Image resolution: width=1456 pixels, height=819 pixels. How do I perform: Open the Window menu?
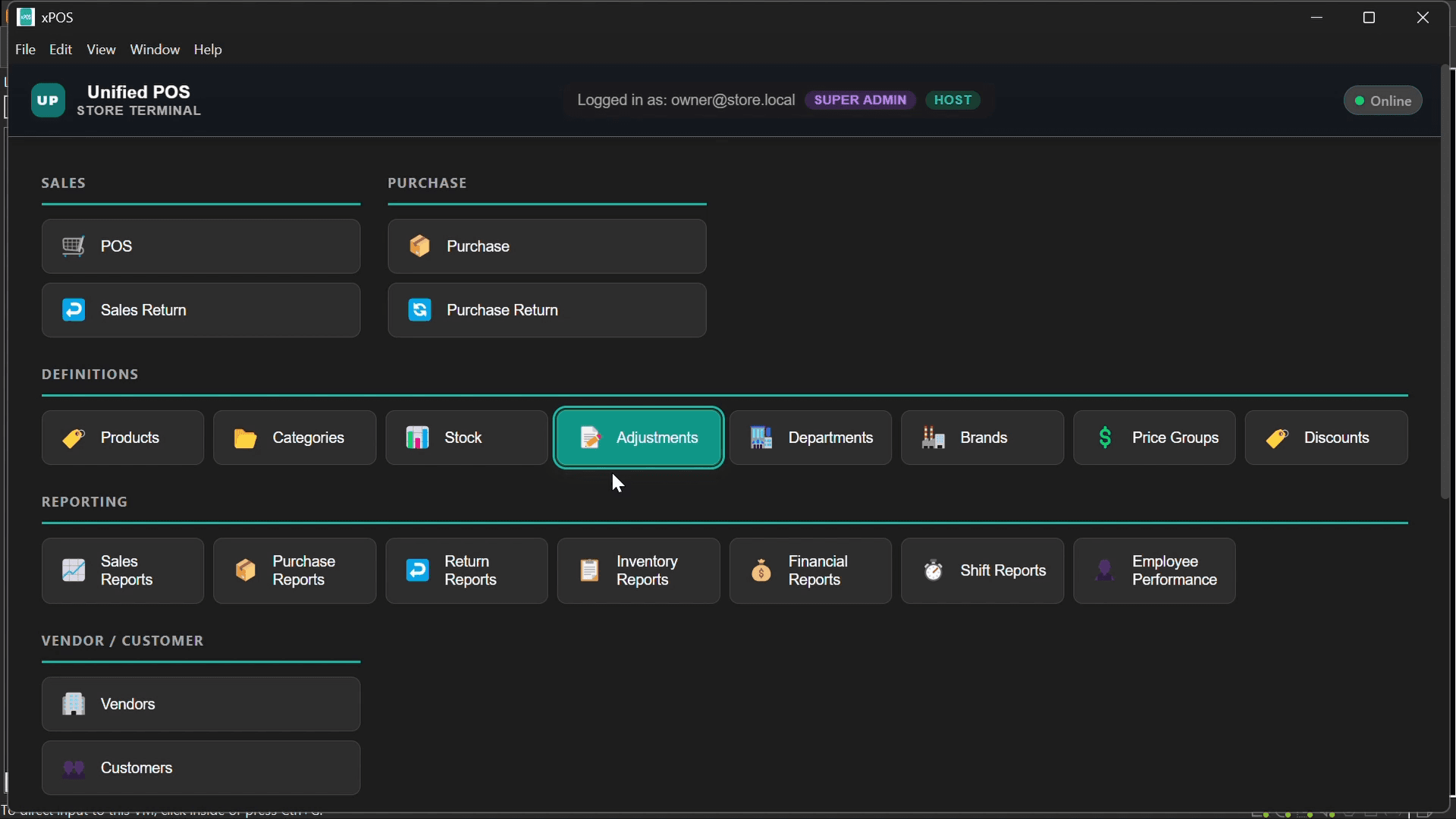point(155,49)
